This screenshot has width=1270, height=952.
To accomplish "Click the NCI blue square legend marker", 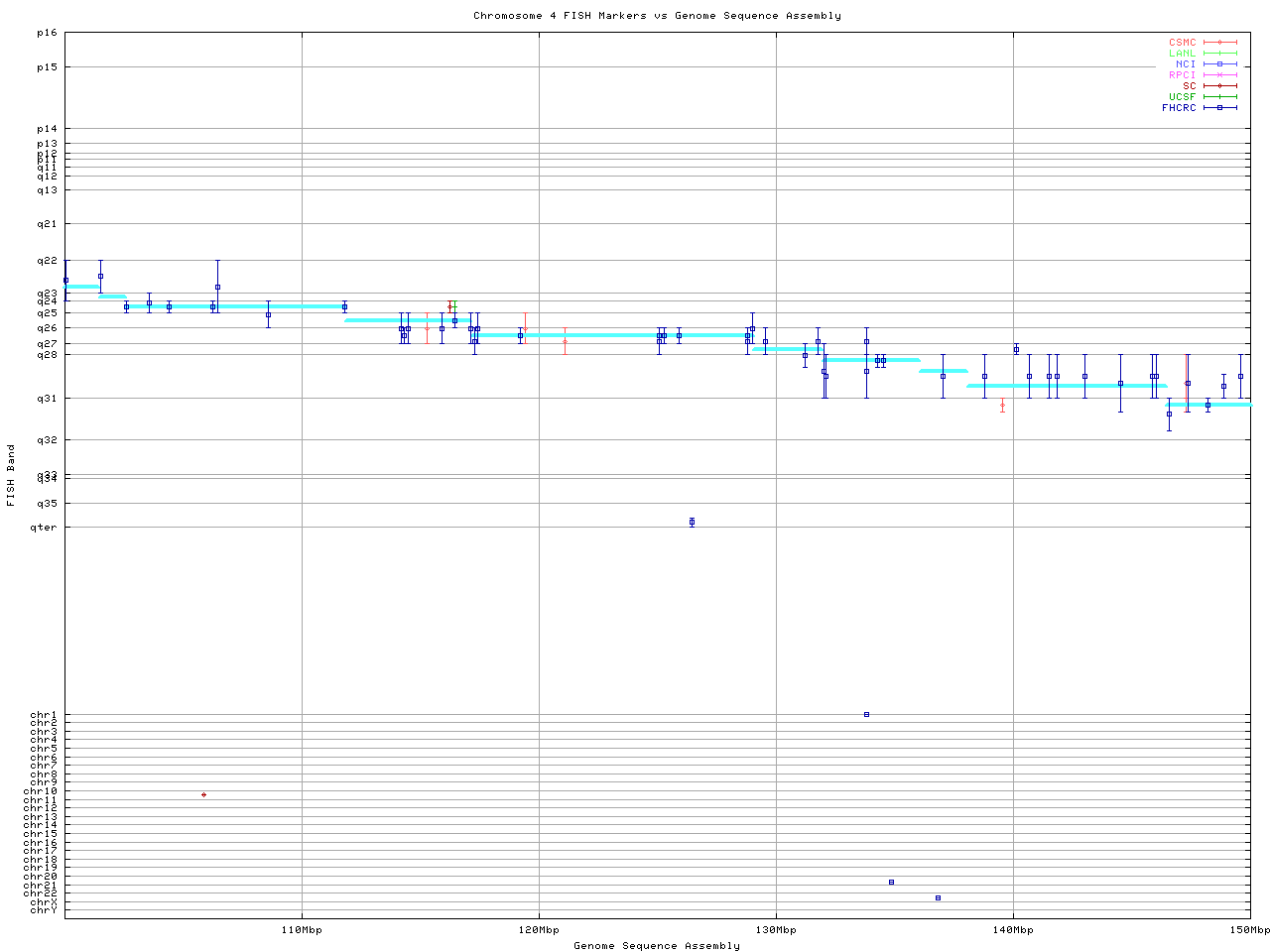I will click(x=1219, y=64).
